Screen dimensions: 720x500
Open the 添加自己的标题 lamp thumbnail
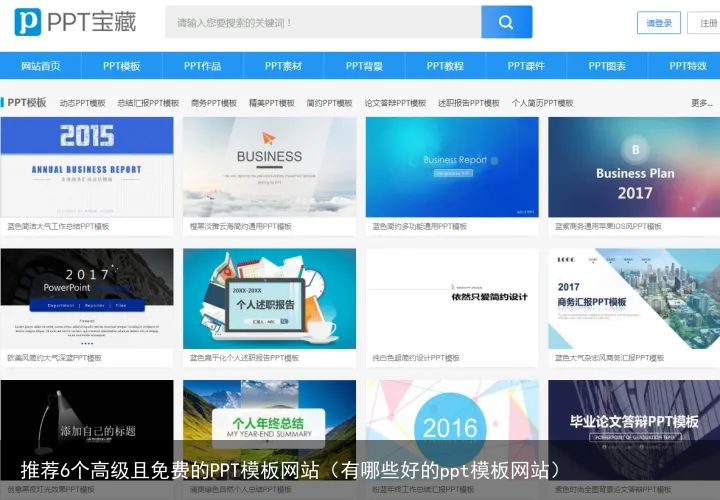(x=87, y=430)
